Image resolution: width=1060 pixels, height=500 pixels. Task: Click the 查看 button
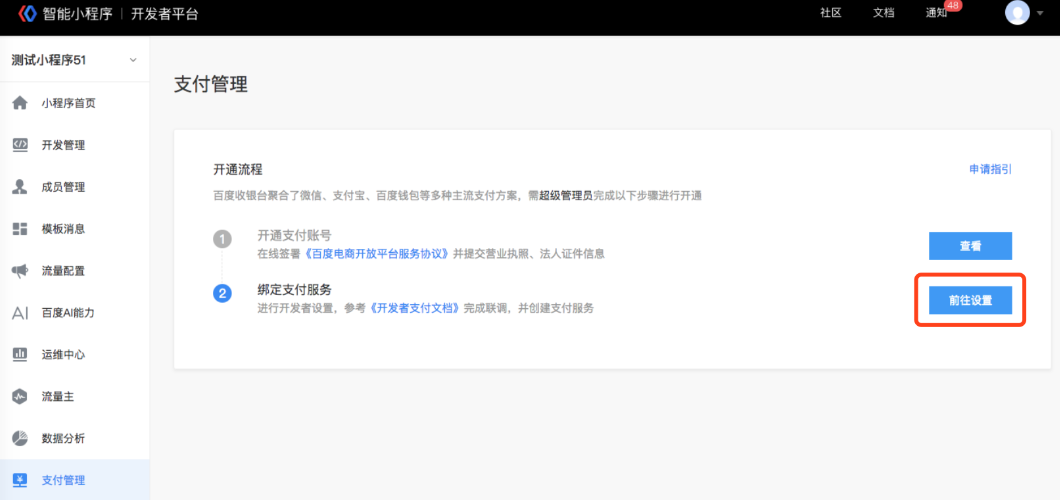(x=970, y=246)
